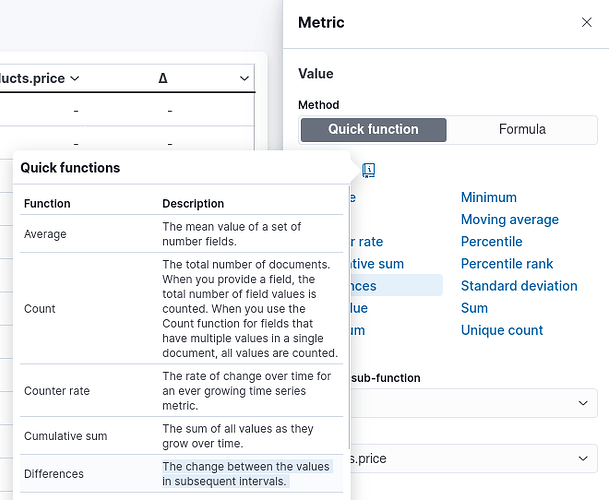This screenshot has height=500, width=609.
Task: Select the Minimum function
Action: [488, 198]
